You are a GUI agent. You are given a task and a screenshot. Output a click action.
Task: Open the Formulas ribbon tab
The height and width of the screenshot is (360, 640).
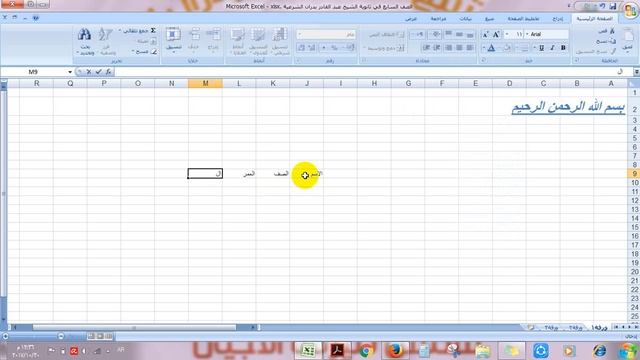point(489,19)
